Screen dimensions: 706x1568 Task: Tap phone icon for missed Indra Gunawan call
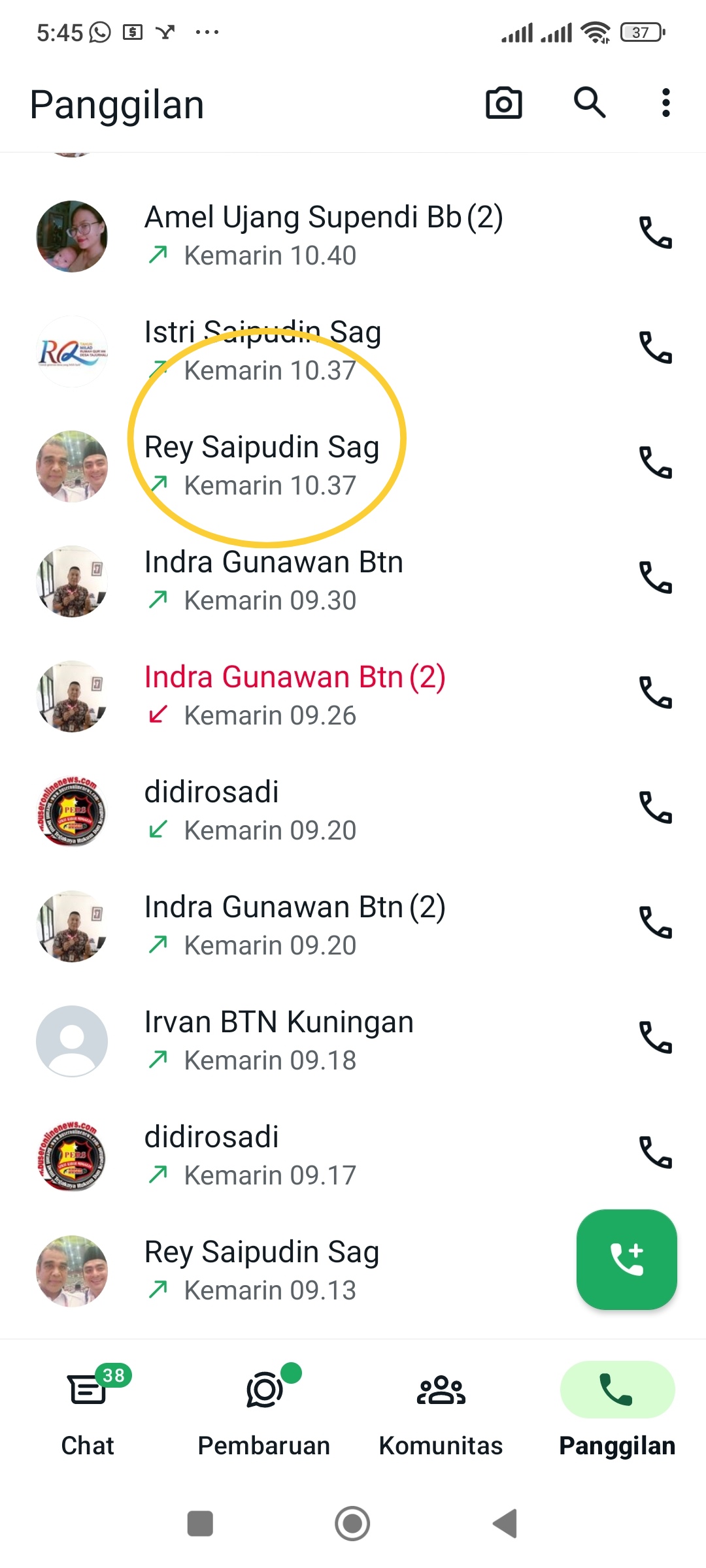click(x=655, y=693)
